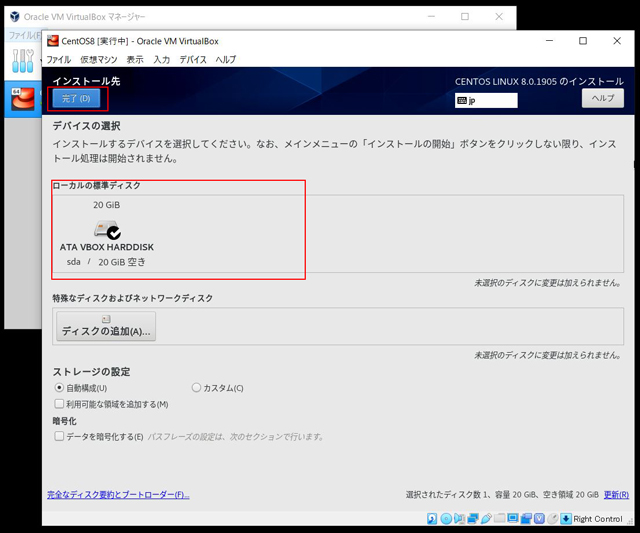Click the VirtualBox Manager title bar logo
The height and width of the screenshot is (533, 640).
15,16
